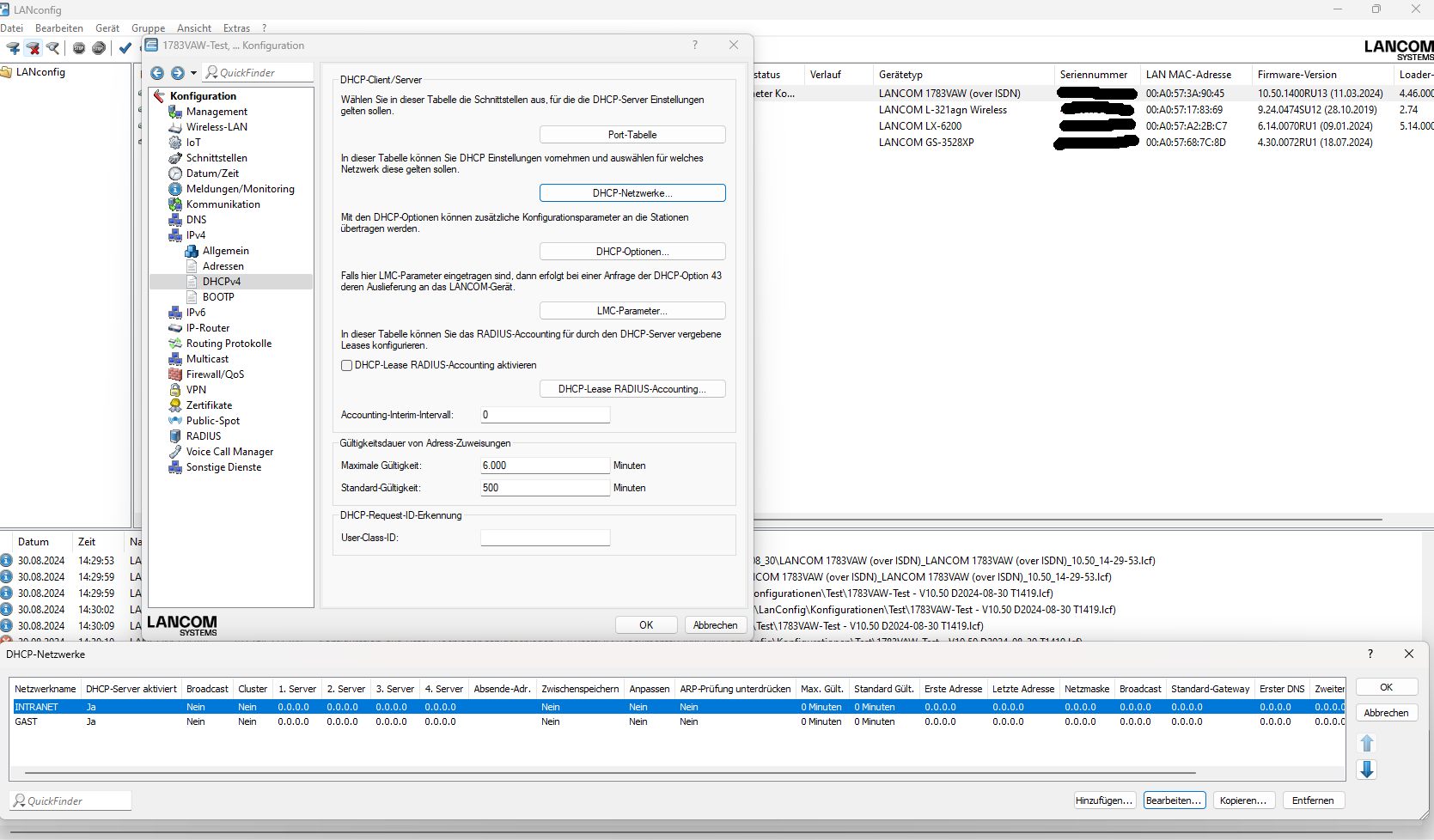Open the Port-Tabelle button
This screenshot has height=840, width=1434.
(x=632, y=135)
